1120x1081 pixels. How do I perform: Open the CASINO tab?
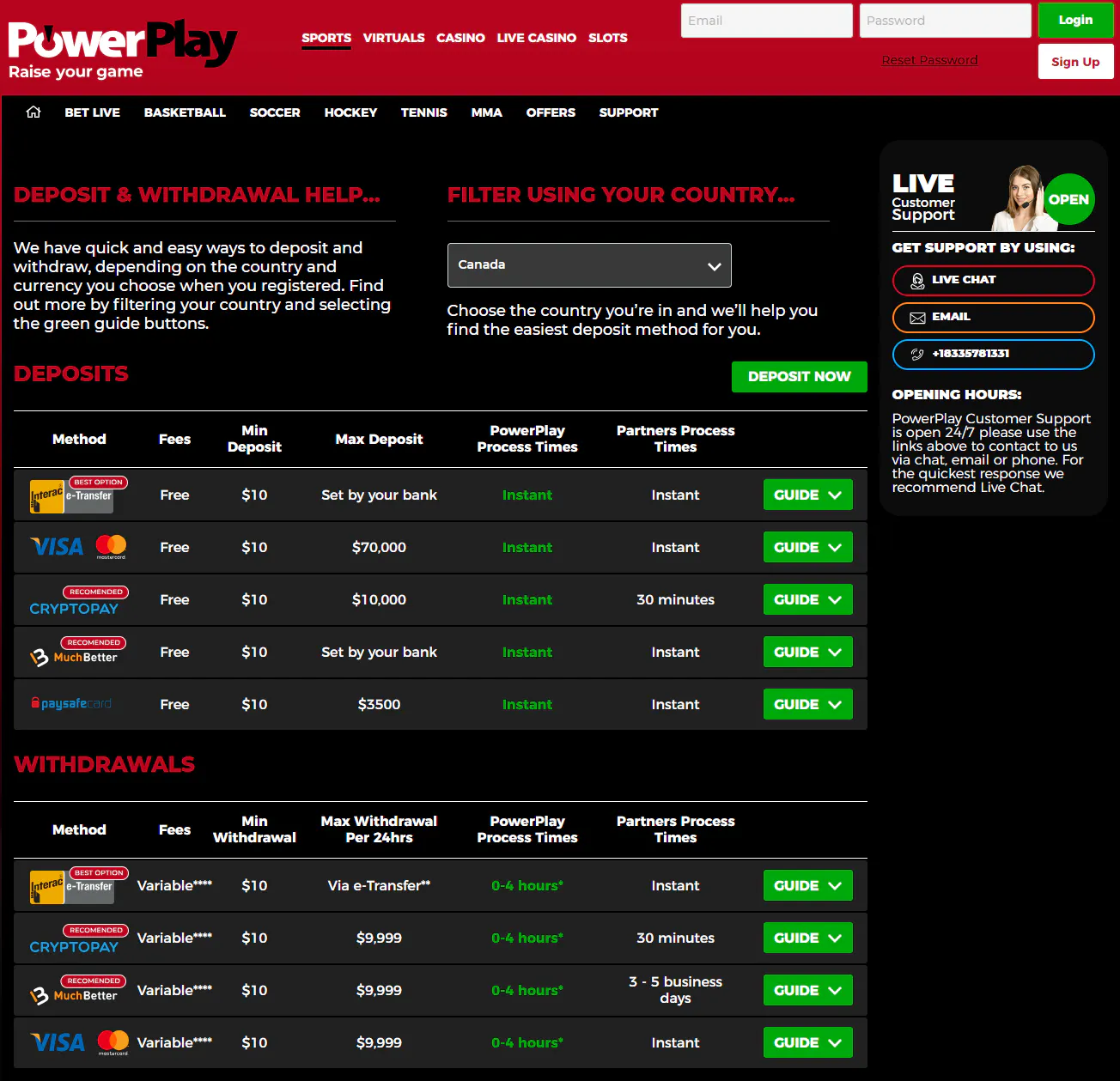460,38
